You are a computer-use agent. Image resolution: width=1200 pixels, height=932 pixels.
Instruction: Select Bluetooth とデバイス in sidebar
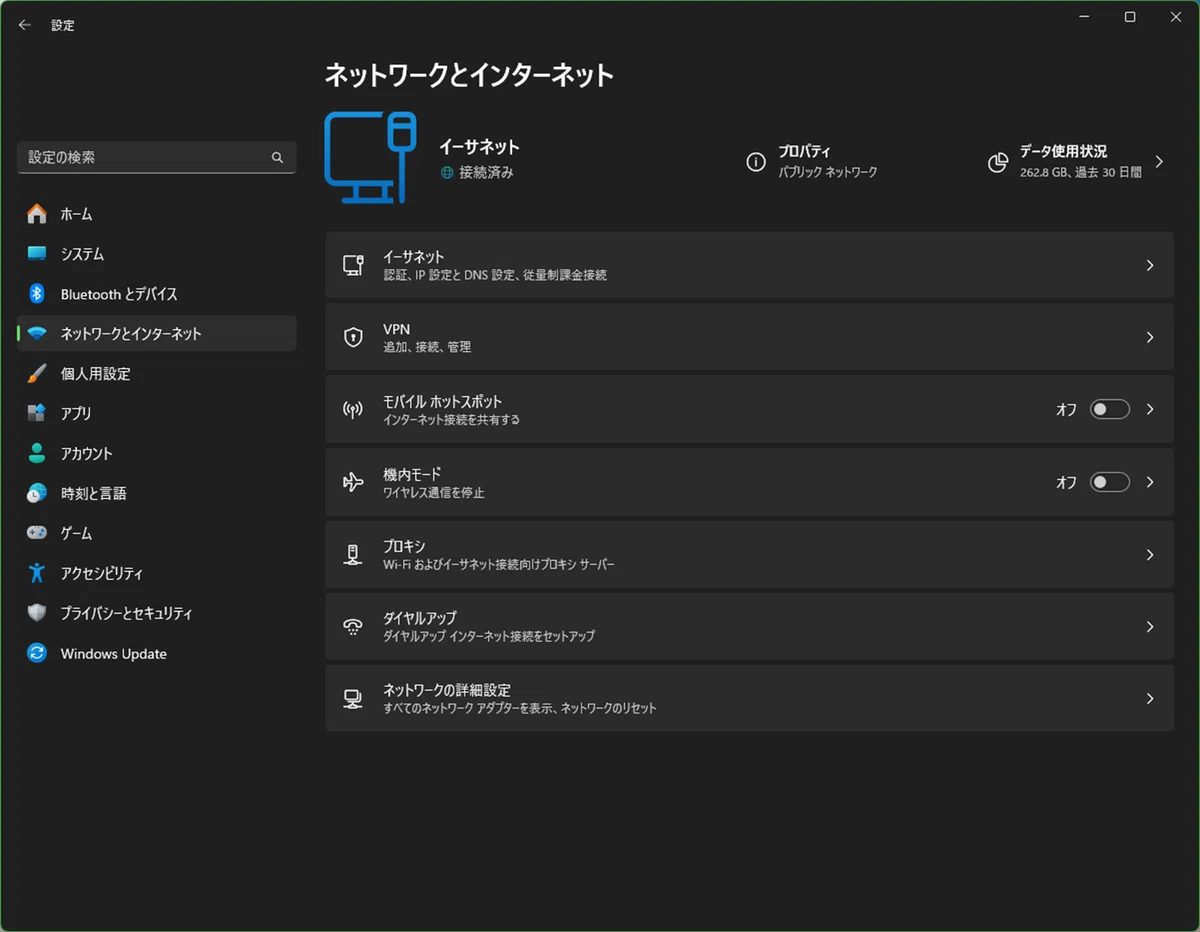(x=157, y=294)
